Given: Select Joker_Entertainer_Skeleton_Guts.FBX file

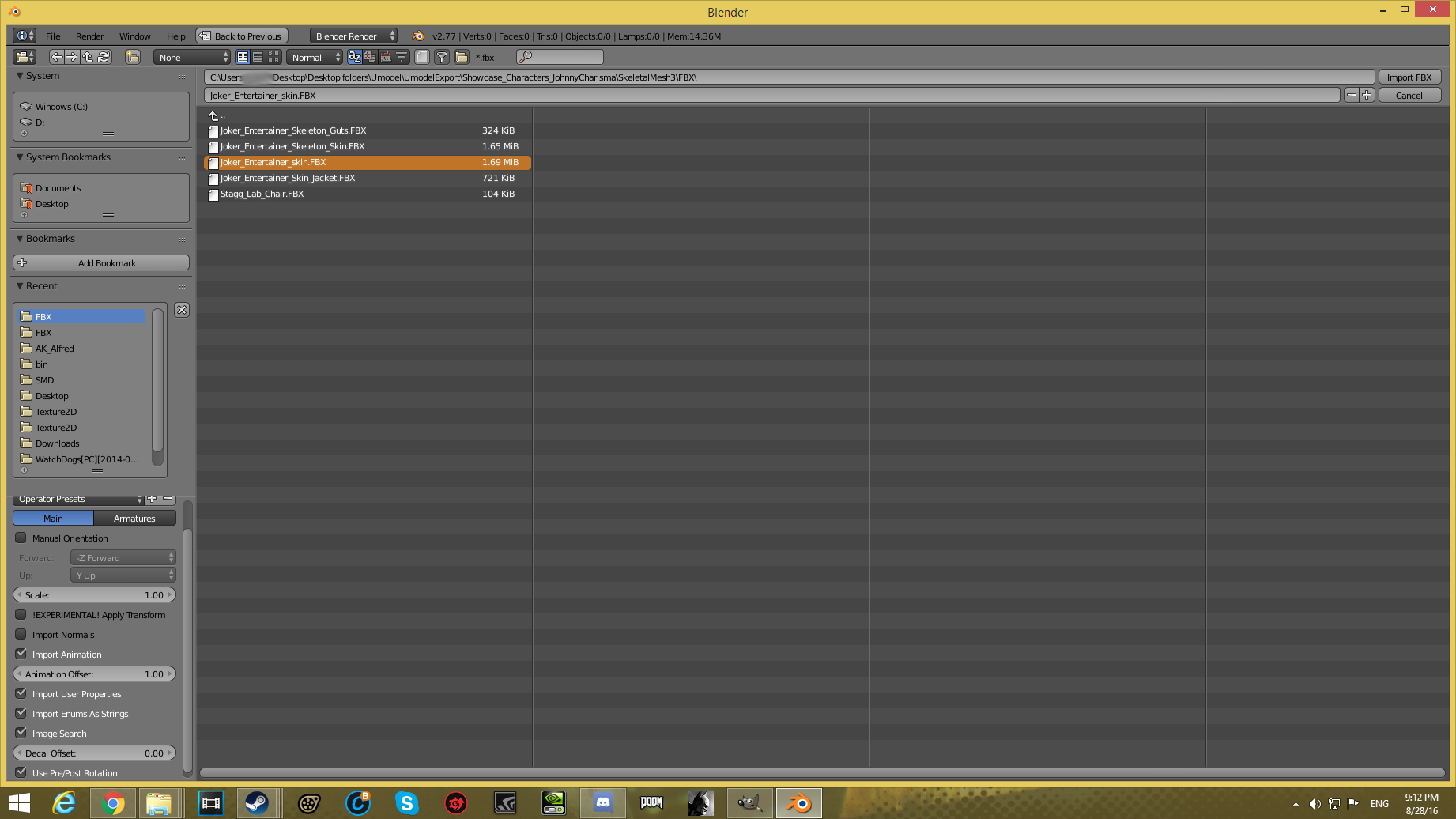Looking at the screenshot, I should click(368, 130).
